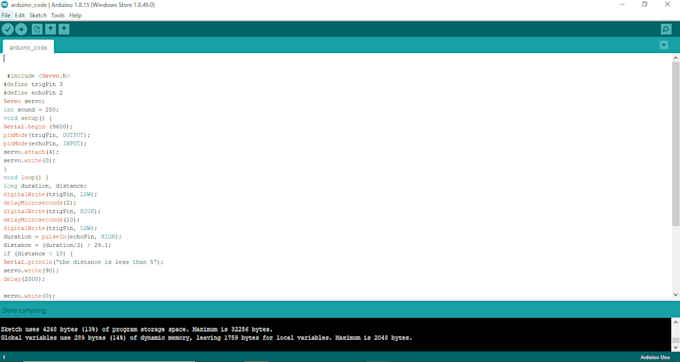Viewport: 680px width, 362px height.
Task: Click the 'pinMode(trigPin, OUTPUT);' line
Action: tap(47, 135)
